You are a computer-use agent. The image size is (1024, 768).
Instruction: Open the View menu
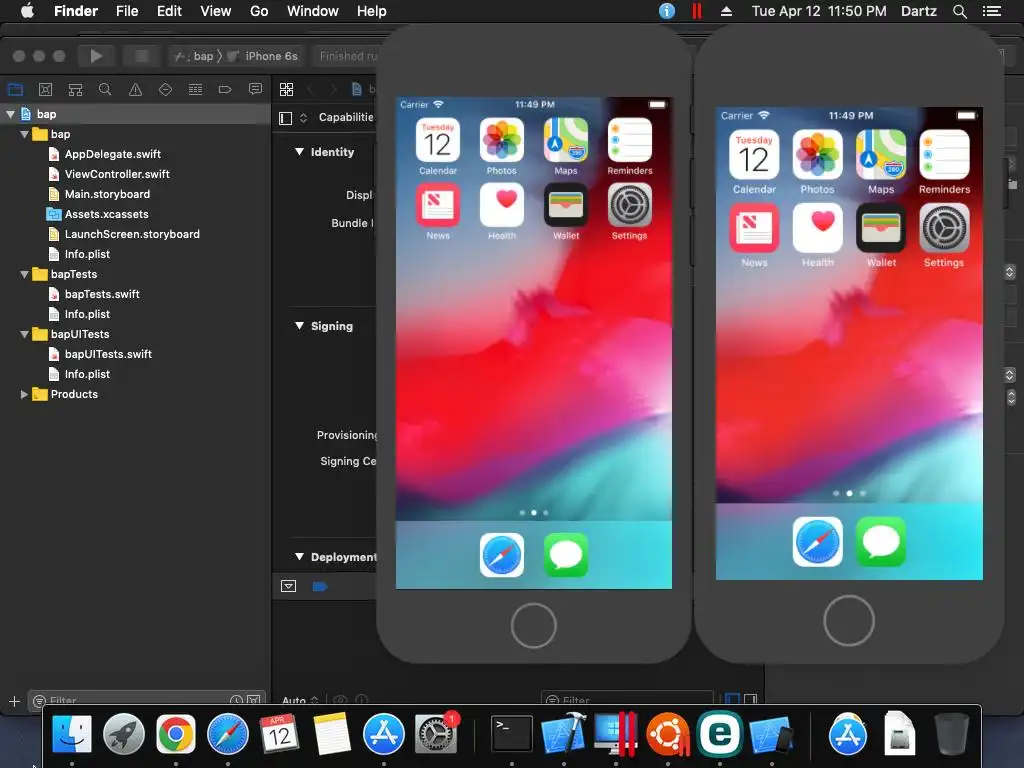click(x=216, y=11)
